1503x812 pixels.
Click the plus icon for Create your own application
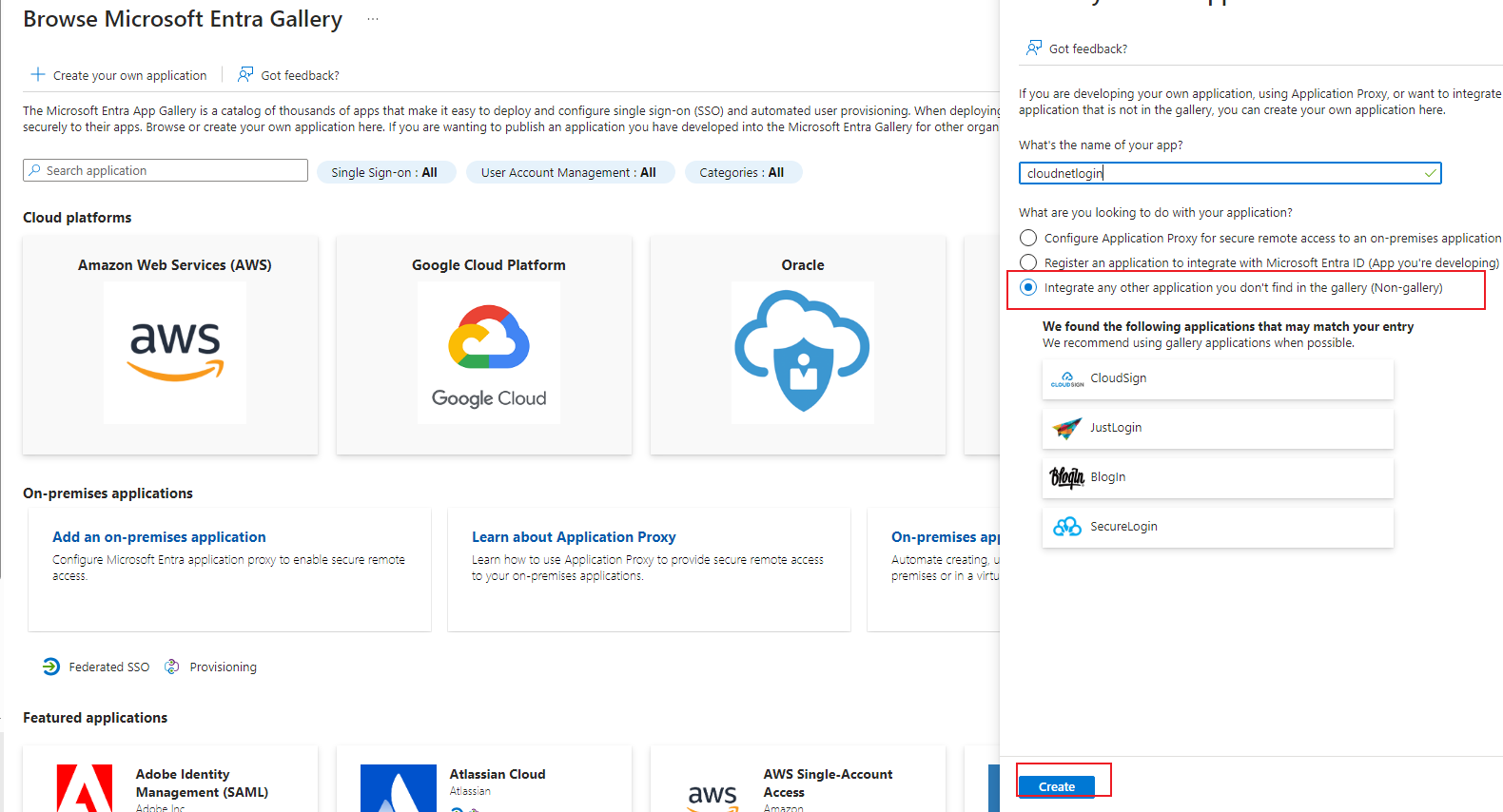[38, 74]
